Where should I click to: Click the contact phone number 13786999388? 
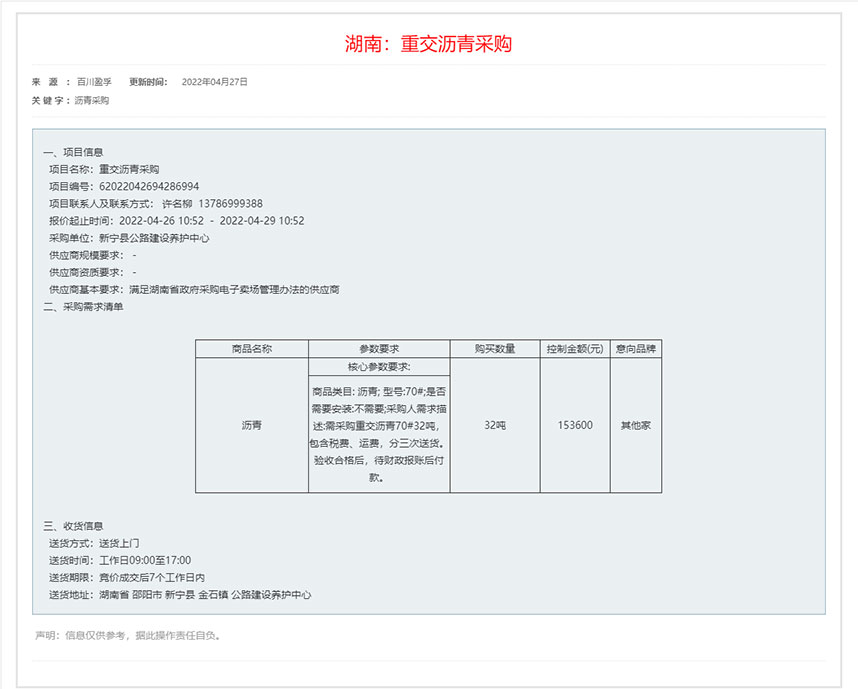pos(229,204)
